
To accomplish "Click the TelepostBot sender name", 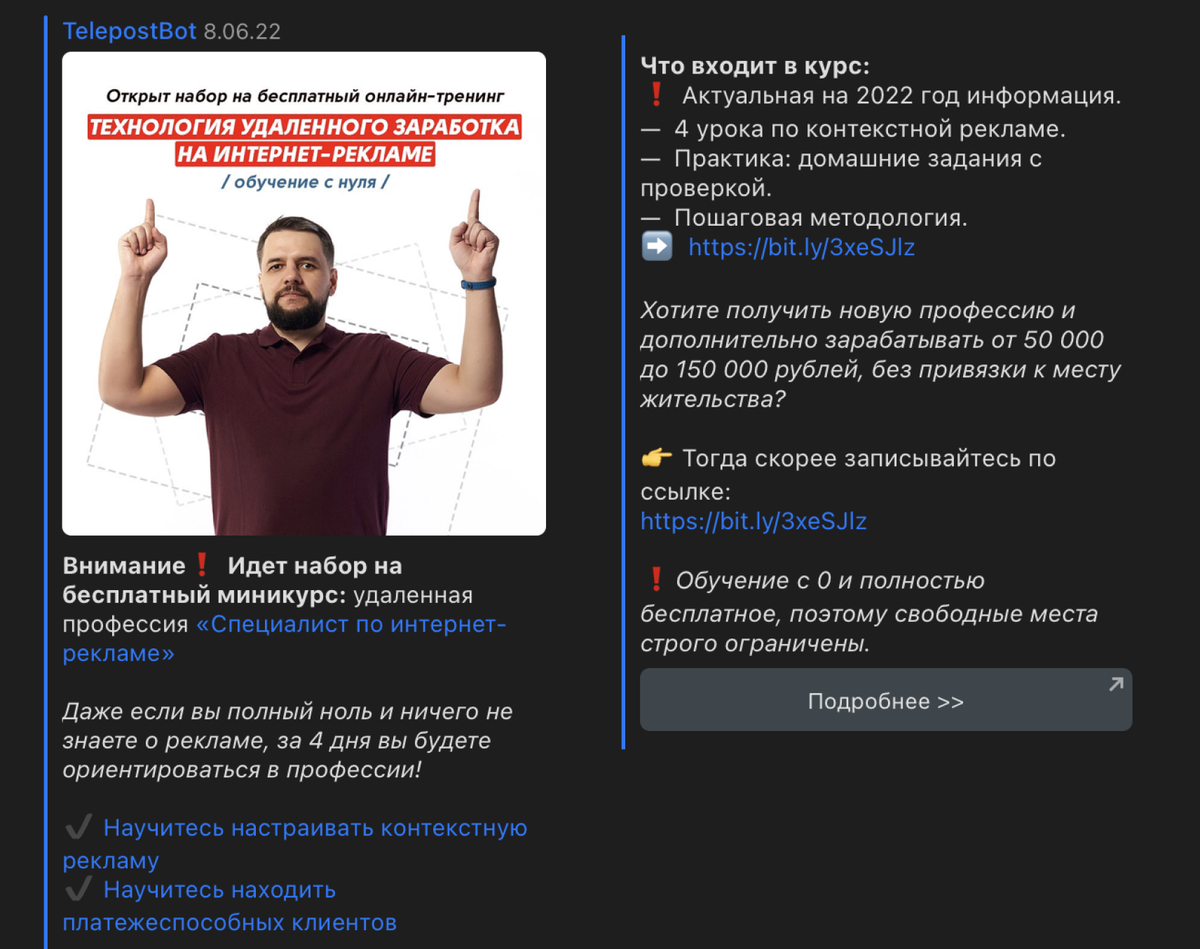I will coord(130,32).
